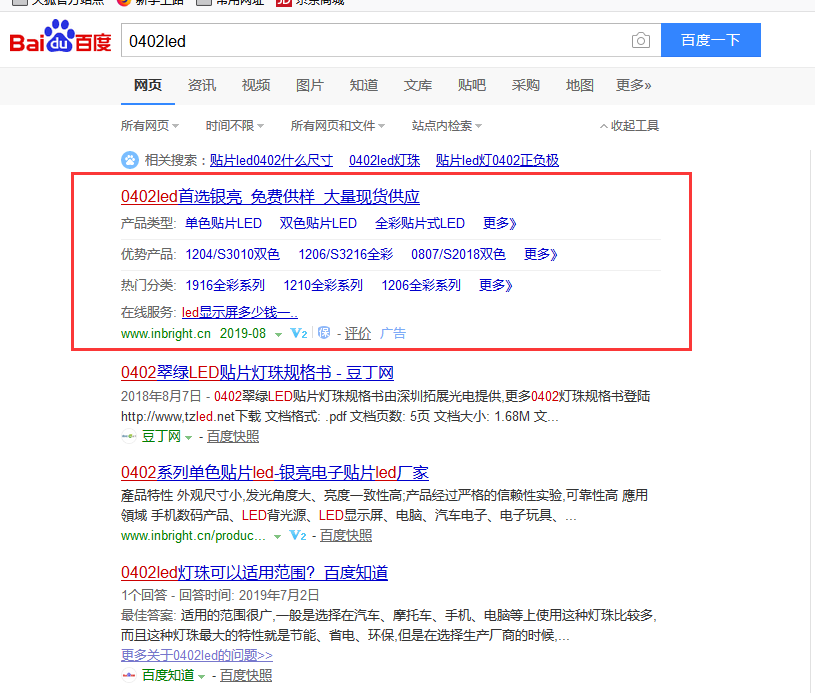Click 更多关于0402led的问题>> link
The width and height of the screenshot is (815, 693).
click(197, 655)
